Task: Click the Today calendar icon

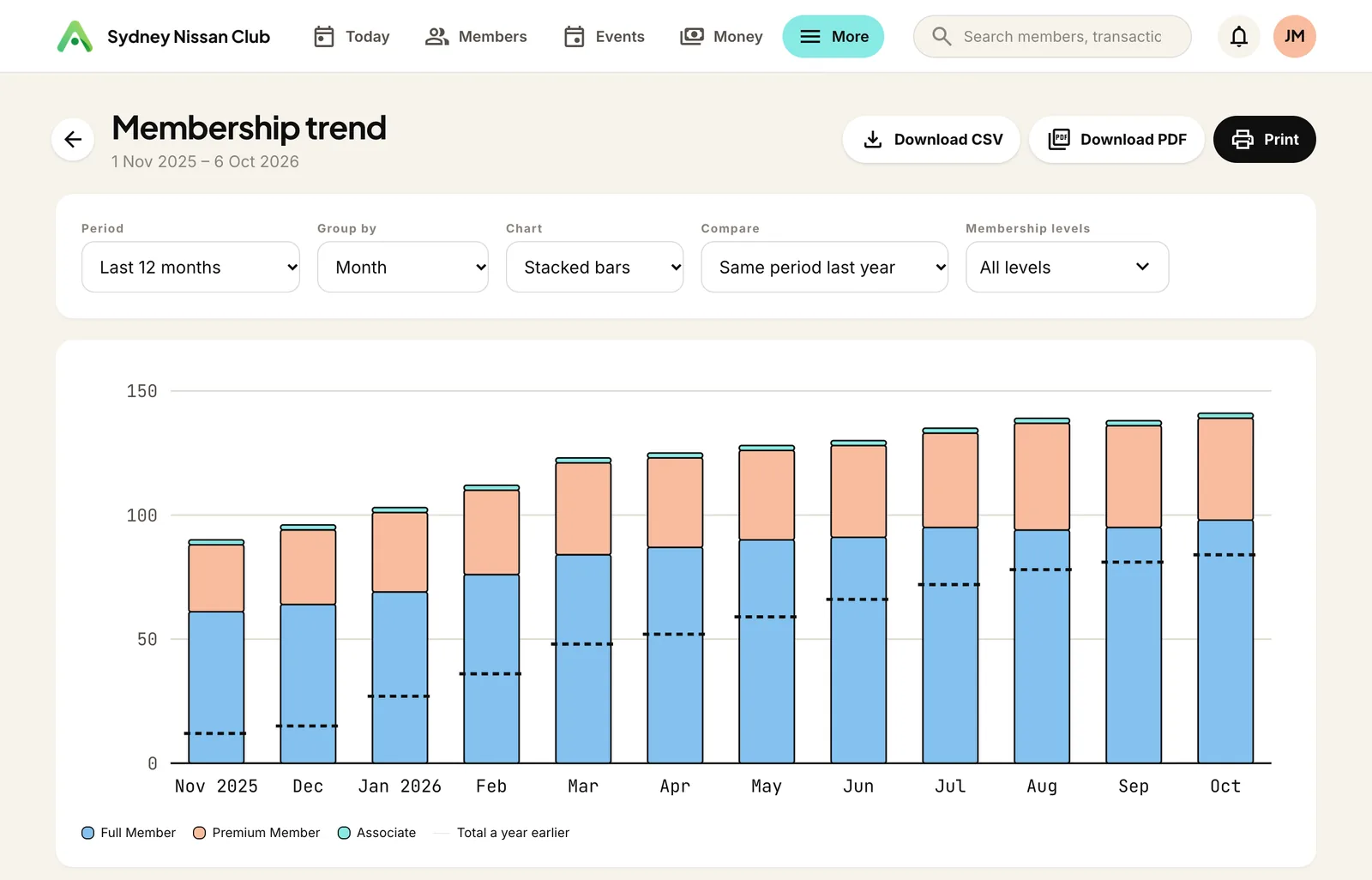Action: click(x=324, y=37)
